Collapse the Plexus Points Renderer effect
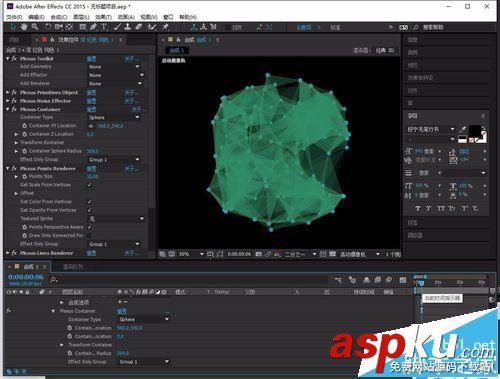This screenshot has height=379, width=500. (8, 168)
